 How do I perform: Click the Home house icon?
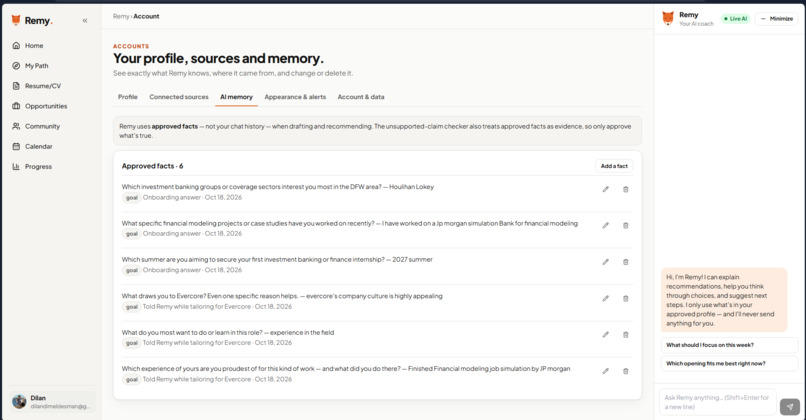point(16,46)
